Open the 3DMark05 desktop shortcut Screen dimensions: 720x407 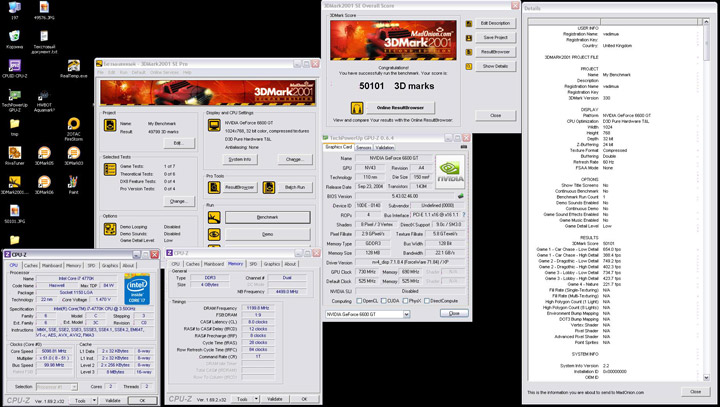click(44, 153)
